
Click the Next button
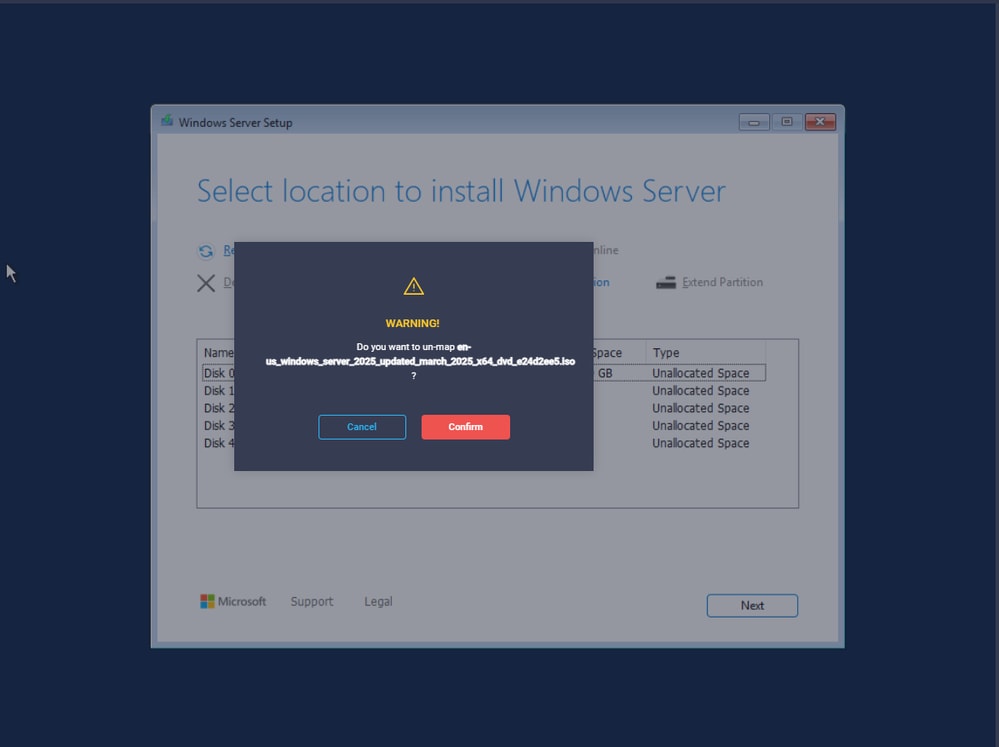point(751,605)
